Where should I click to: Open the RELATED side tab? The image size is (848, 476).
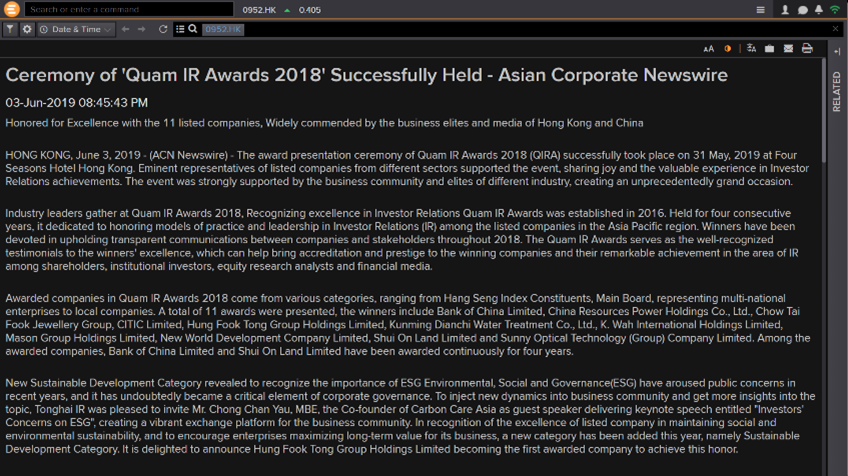[837, 91]
